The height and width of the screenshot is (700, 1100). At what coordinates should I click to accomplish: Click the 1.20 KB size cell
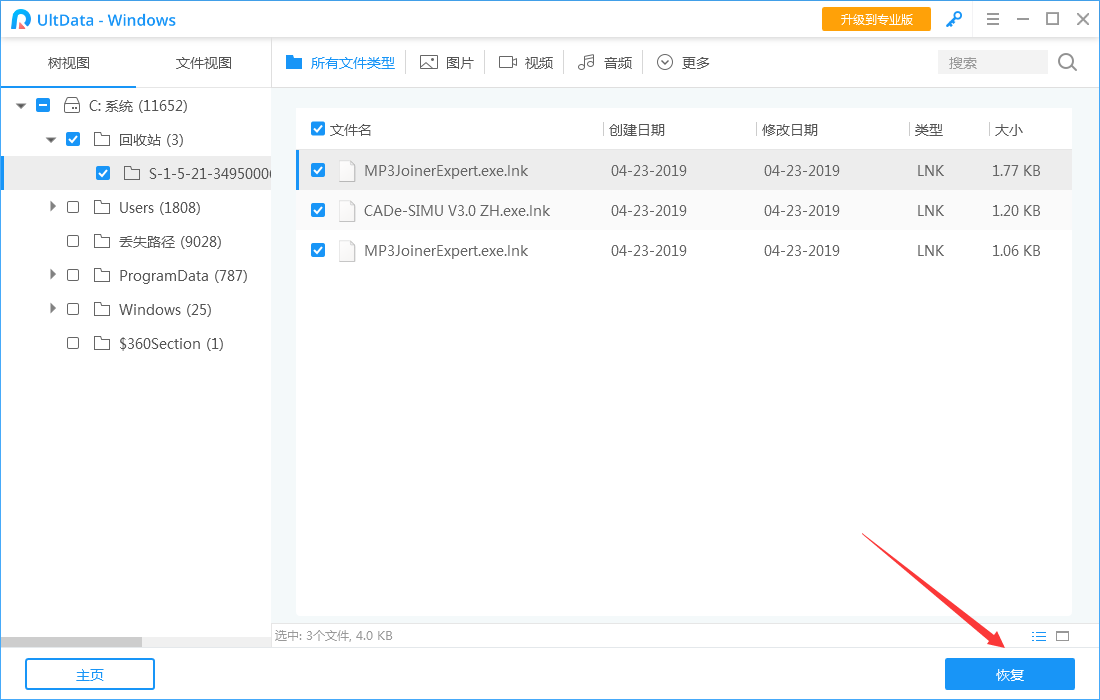coord(1016,210)
